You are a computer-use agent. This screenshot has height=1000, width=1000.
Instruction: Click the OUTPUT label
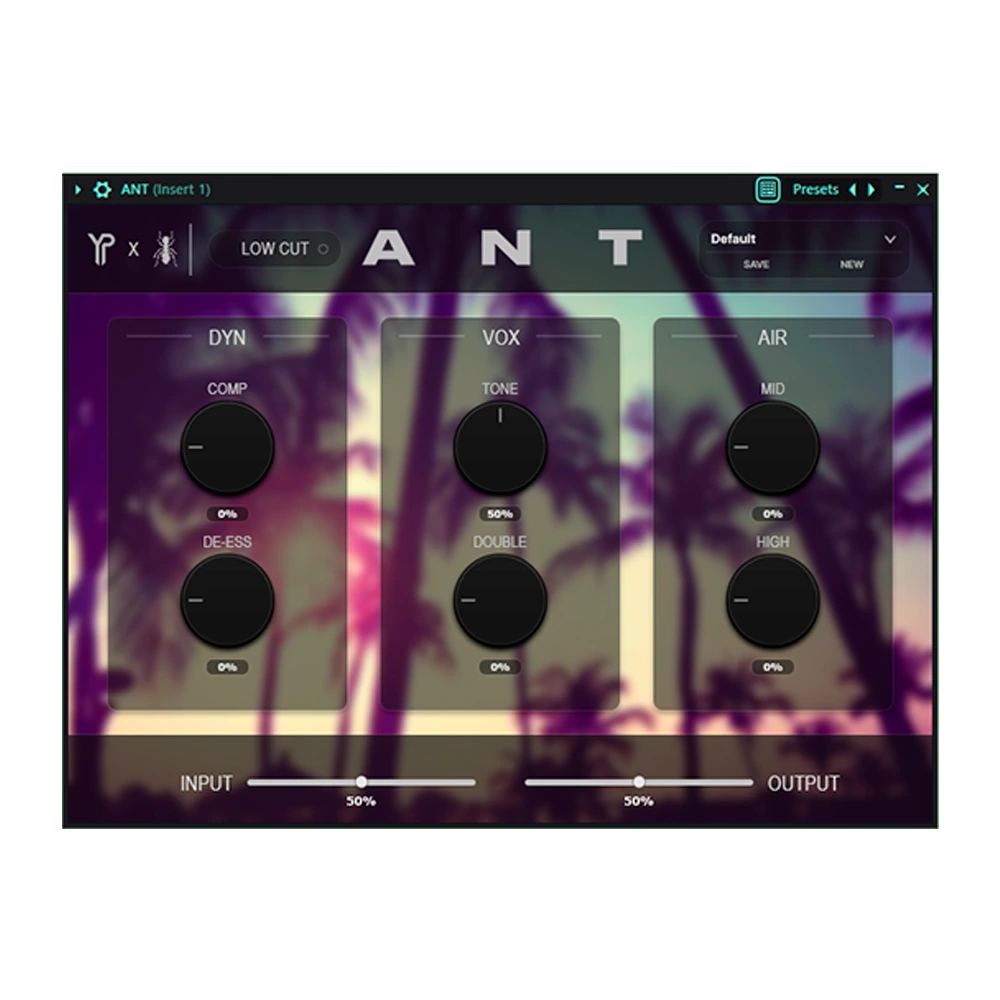click(x=803, y=783)
